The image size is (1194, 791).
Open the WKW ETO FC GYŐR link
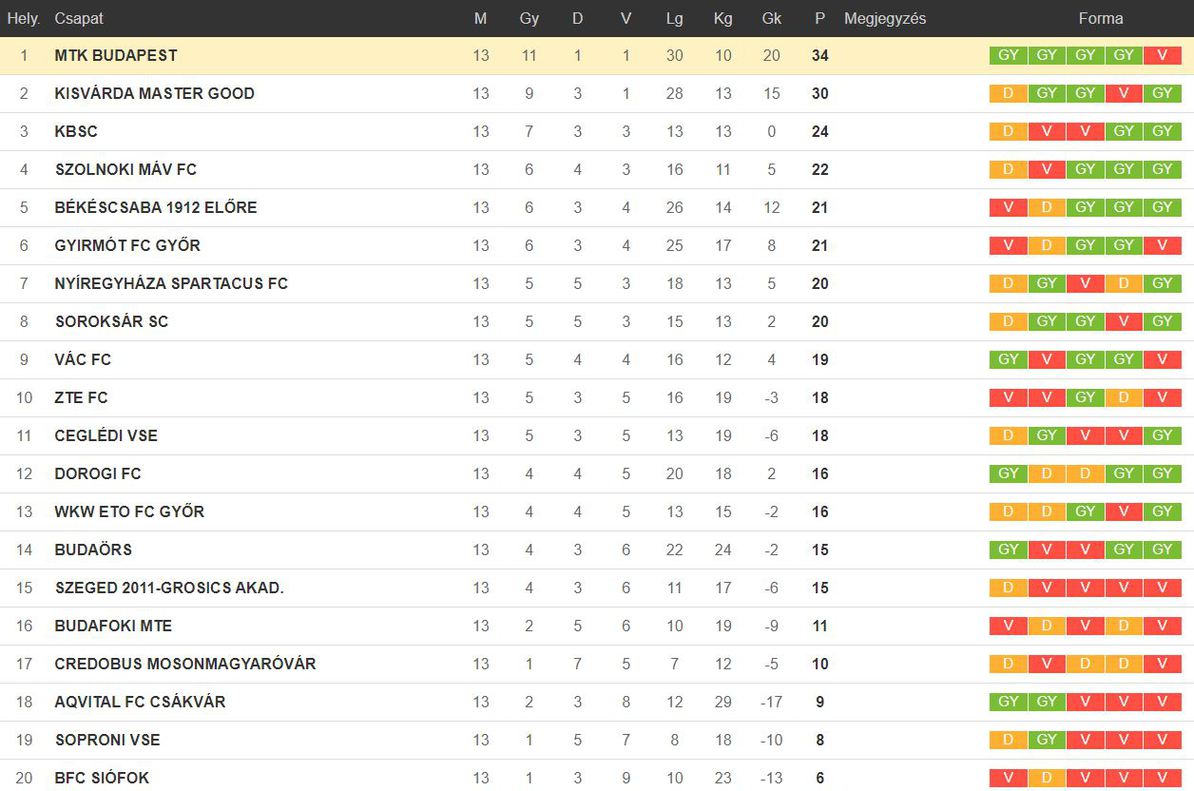pyautogui.click(x=129, y=512)
